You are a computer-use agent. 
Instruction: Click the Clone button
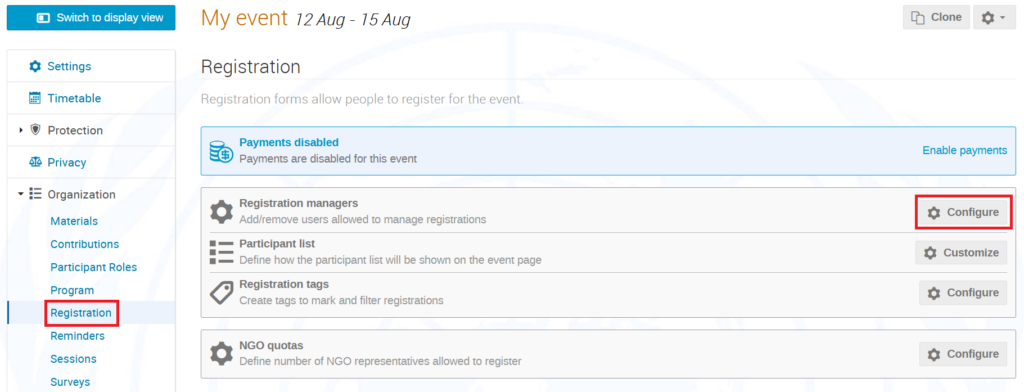click(x=936, y=18)
